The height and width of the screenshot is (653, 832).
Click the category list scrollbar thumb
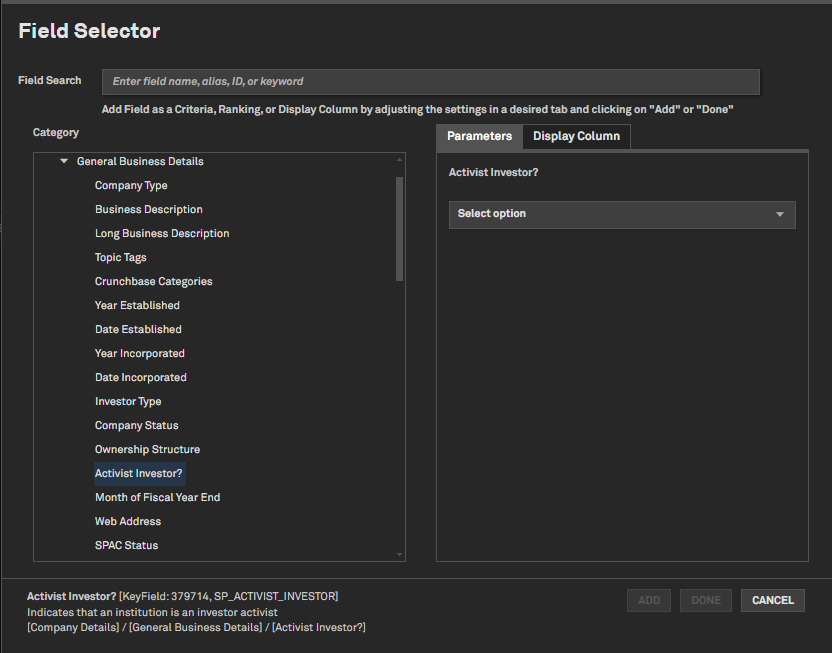(x=400, y=229)
